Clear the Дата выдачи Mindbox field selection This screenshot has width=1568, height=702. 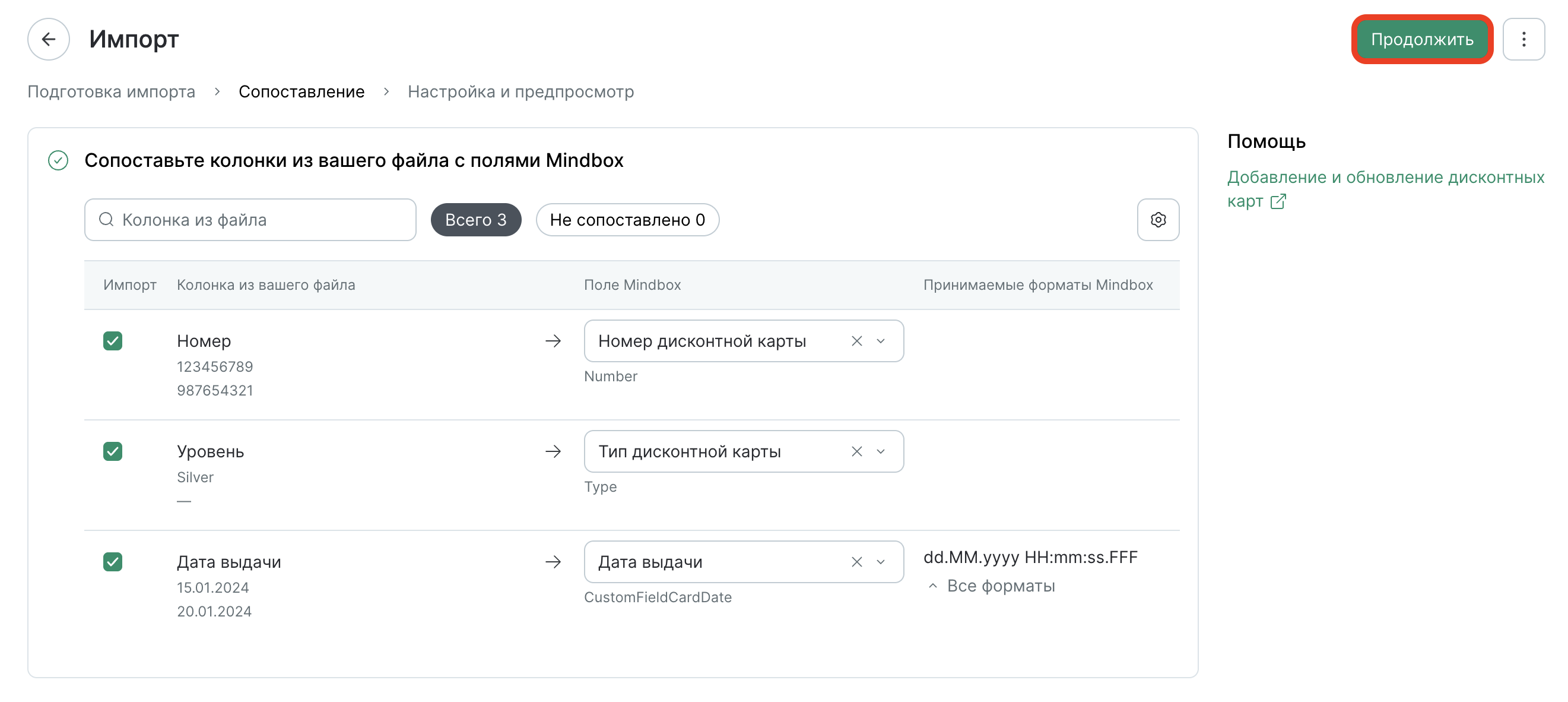[856, 562]
